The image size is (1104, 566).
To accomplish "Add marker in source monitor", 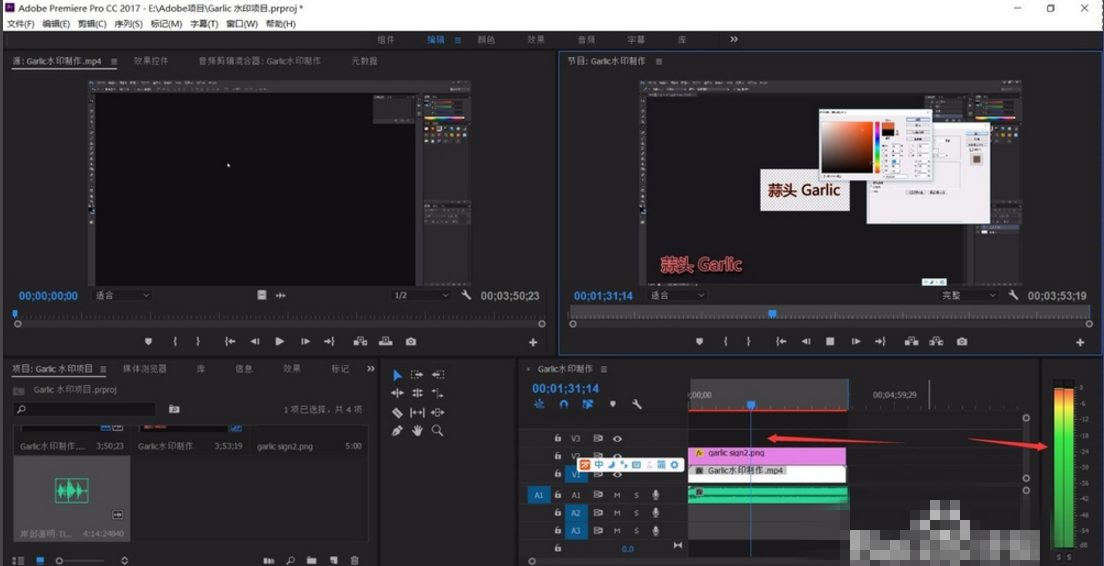I will coord(149,342).
